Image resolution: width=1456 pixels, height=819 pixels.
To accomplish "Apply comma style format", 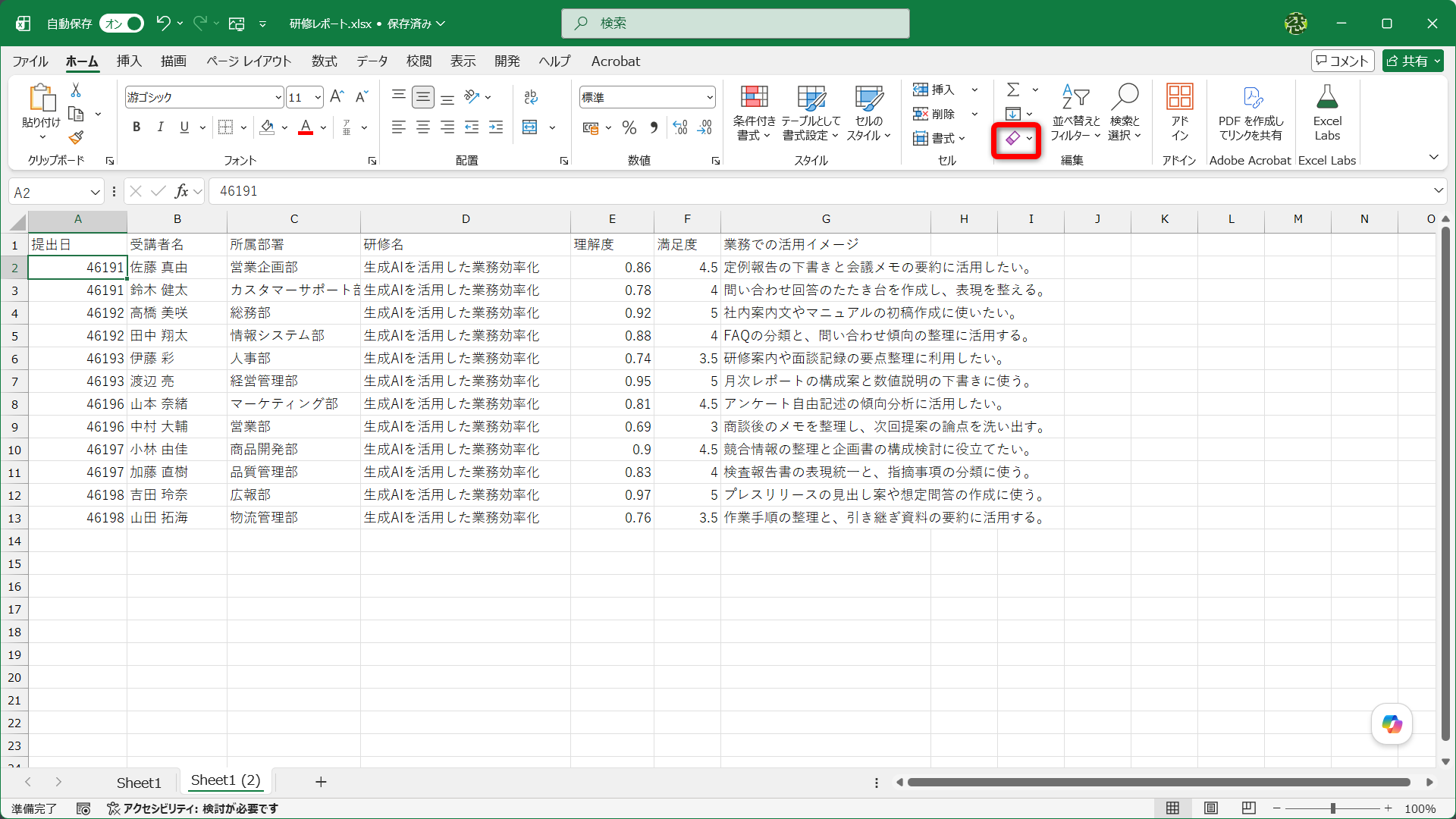I will (654, 127).
